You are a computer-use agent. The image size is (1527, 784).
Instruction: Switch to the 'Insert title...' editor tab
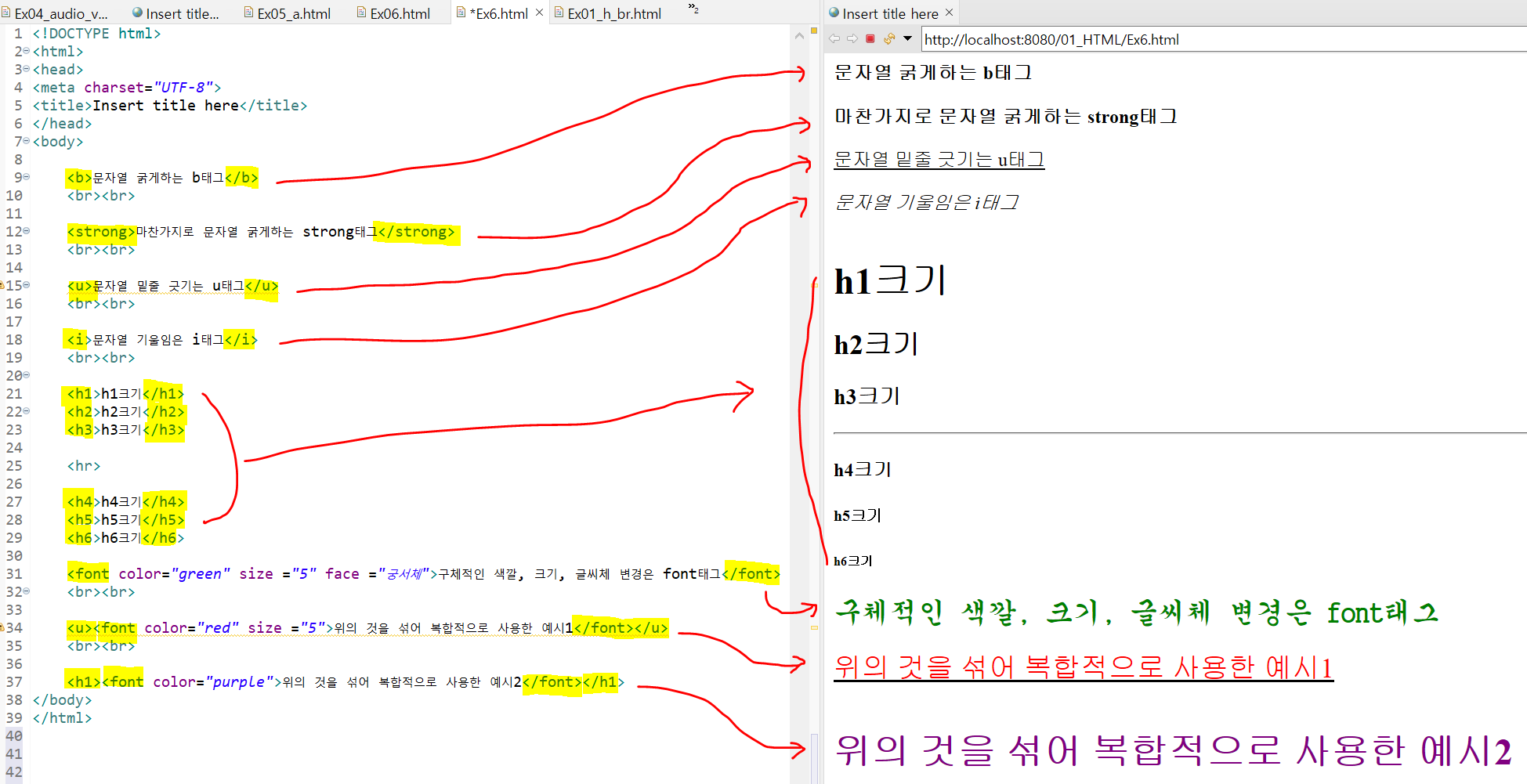tap(177, 13)
